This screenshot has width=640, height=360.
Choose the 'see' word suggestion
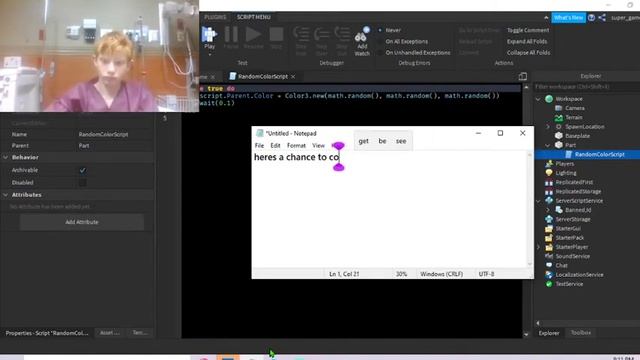[x=401, y=141]
